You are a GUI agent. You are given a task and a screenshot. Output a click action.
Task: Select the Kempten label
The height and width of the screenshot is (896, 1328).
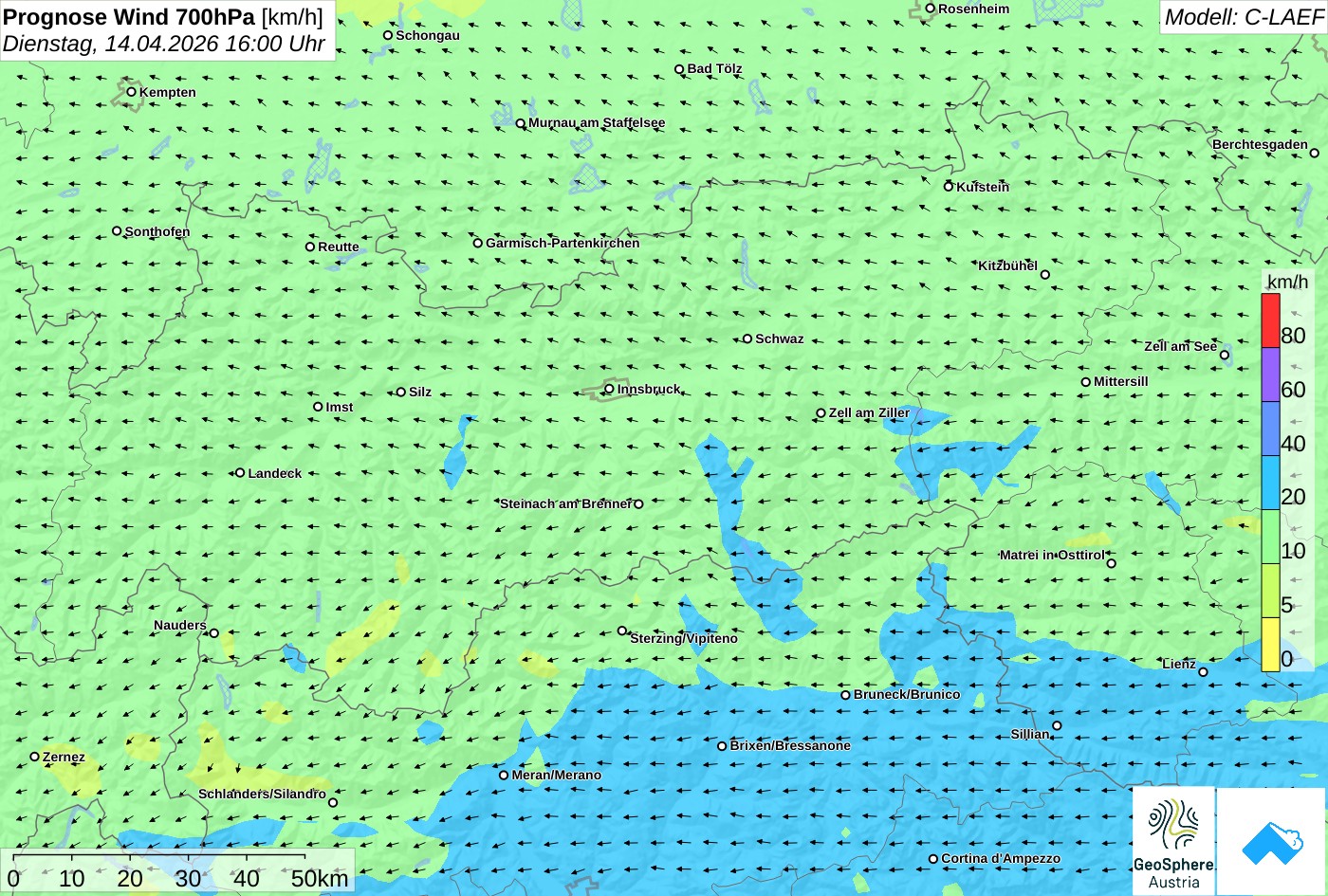tap(168, 92)
